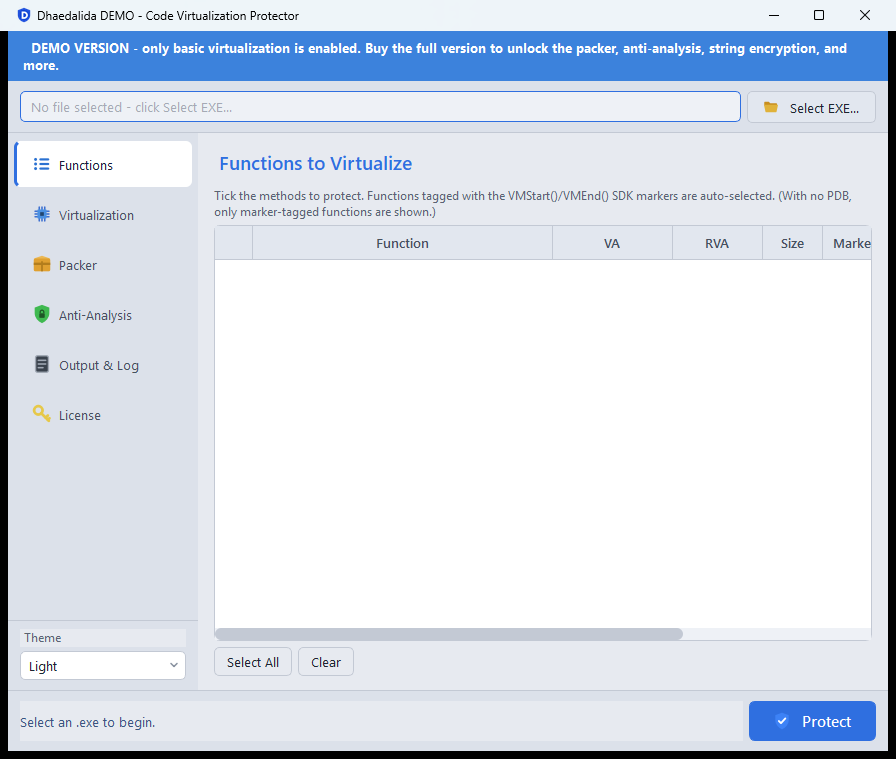Click the Select EXE... button text
This screenshot has width=896, height=759.
click(824, 109)
